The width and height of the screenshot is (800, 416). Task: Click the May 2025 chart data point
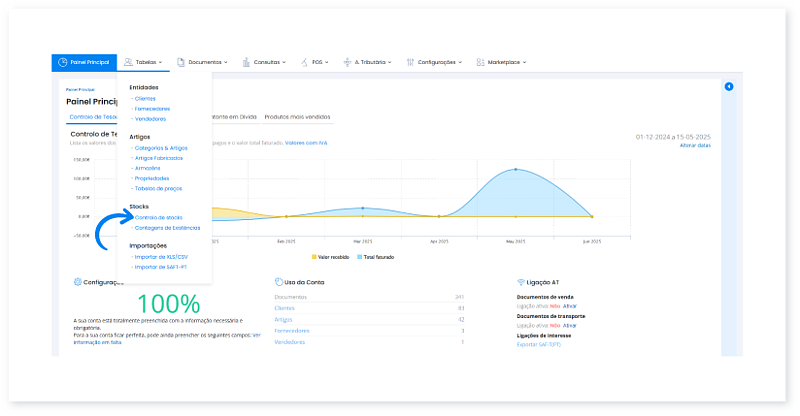[515, 170]
